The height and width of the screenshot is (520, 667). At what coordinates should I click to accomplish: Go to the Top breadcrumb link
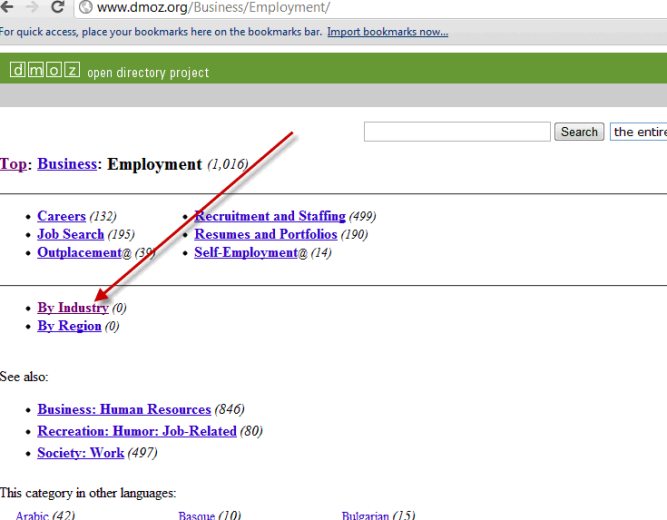[13, 164]
